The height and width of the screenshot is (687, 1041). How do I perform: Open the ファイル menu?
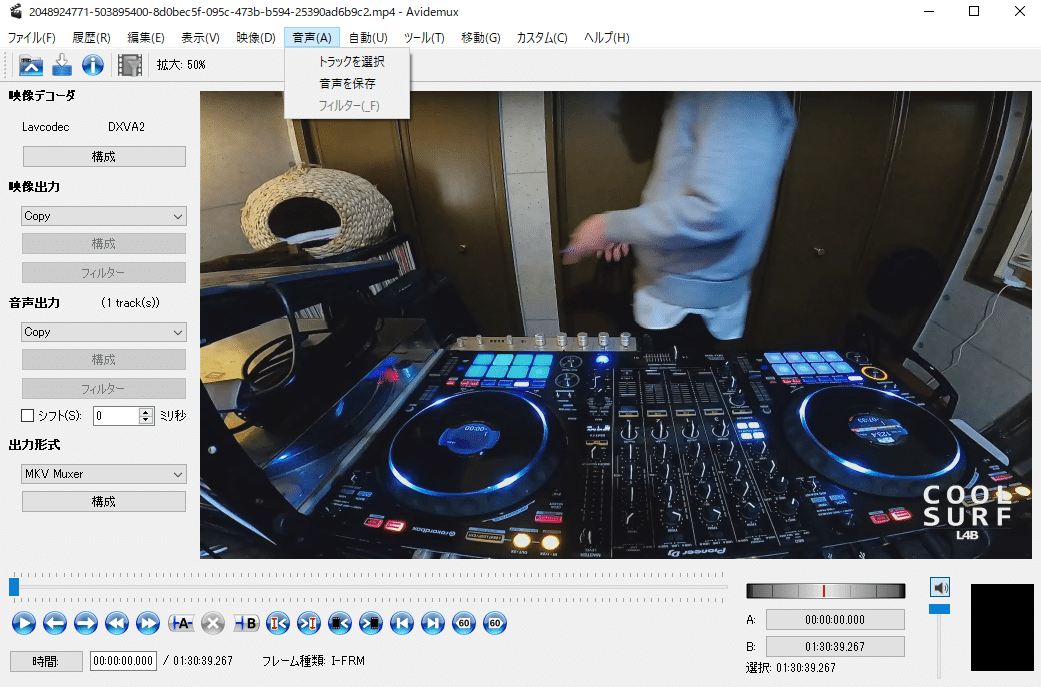[34, 37]
